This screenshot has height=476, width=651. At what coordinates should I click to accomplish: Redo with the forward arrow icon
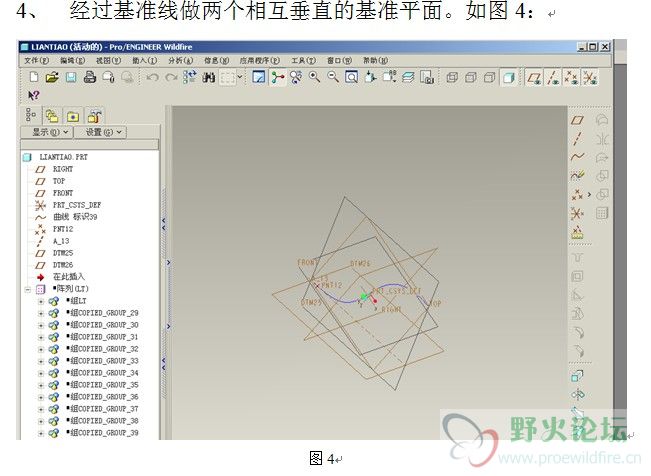pos(171,77)
